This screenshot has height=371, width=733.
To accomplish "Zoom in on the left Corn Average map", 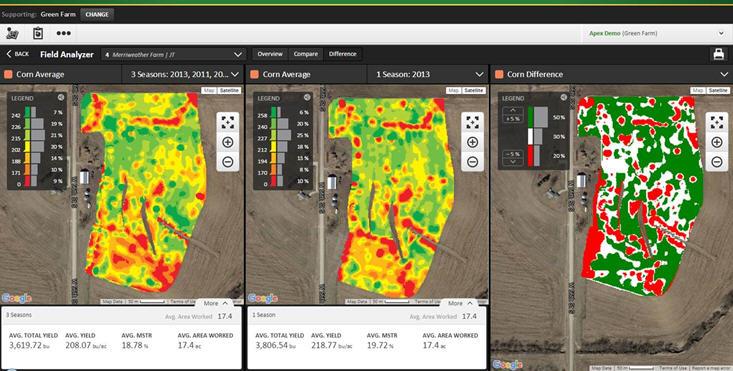I will pyautogui.click(x=228, y=142).
